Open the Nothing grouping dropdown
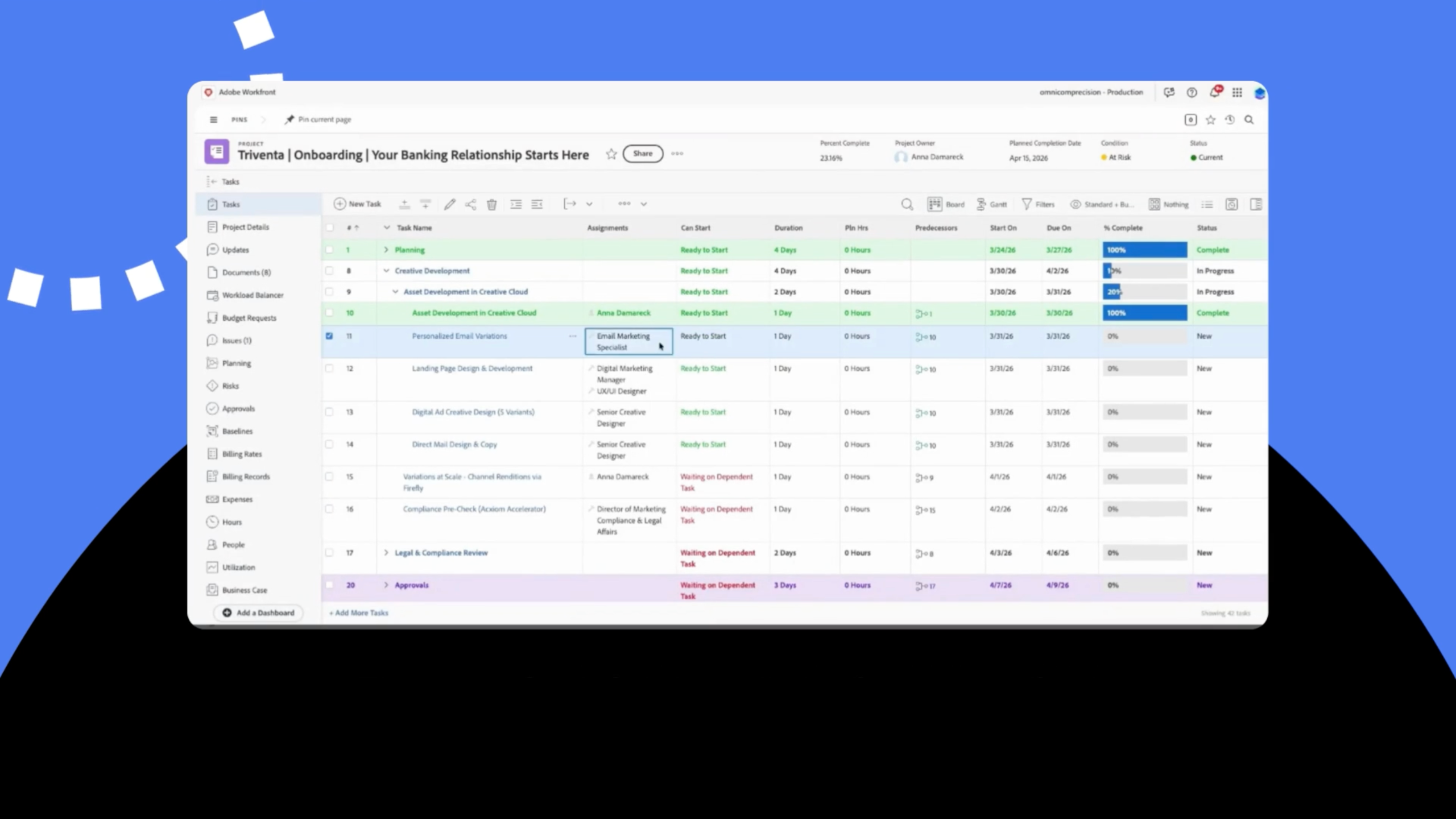The height and width of the screenshot is (819, 1456). (1169, 204)
